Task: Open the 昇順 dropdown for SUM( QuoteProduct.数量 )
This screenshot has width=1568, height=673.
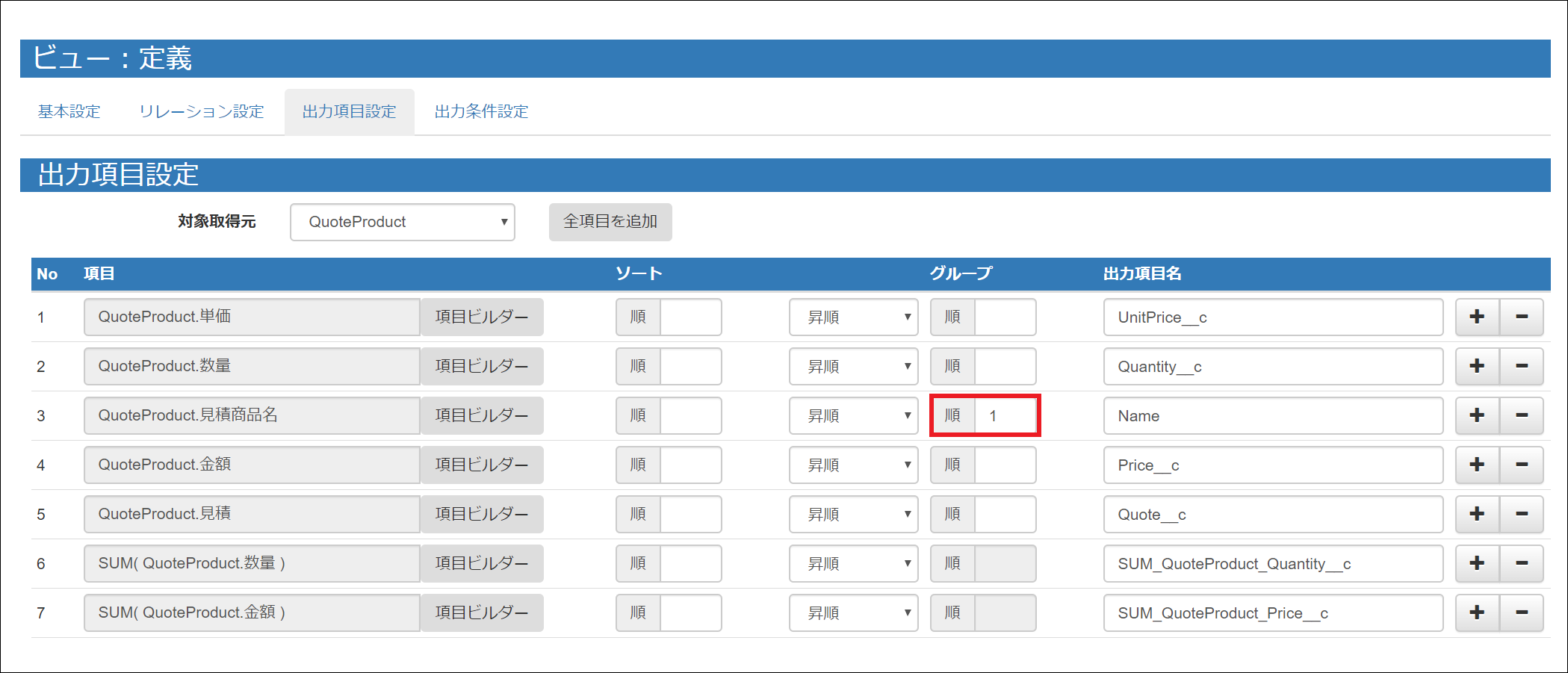Action: pos(852,563)
